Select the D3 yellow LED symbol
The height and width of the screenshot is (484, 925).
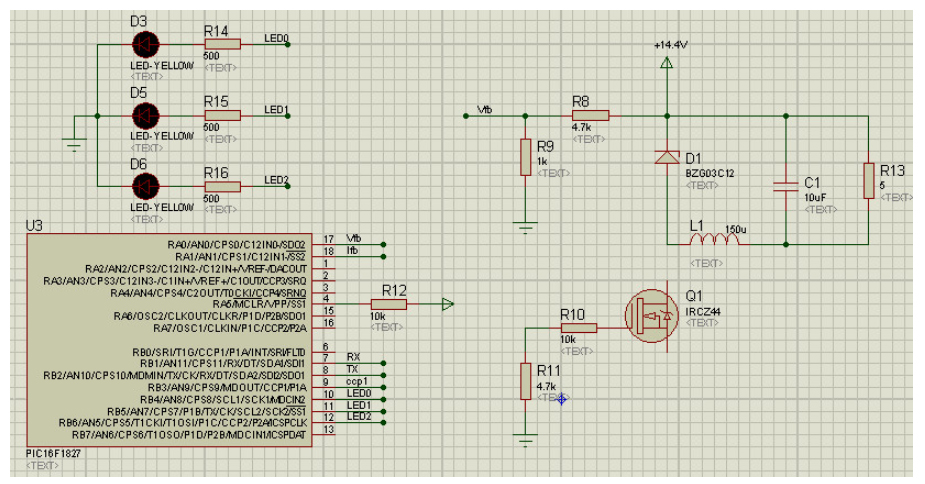(x=146, y=44)
